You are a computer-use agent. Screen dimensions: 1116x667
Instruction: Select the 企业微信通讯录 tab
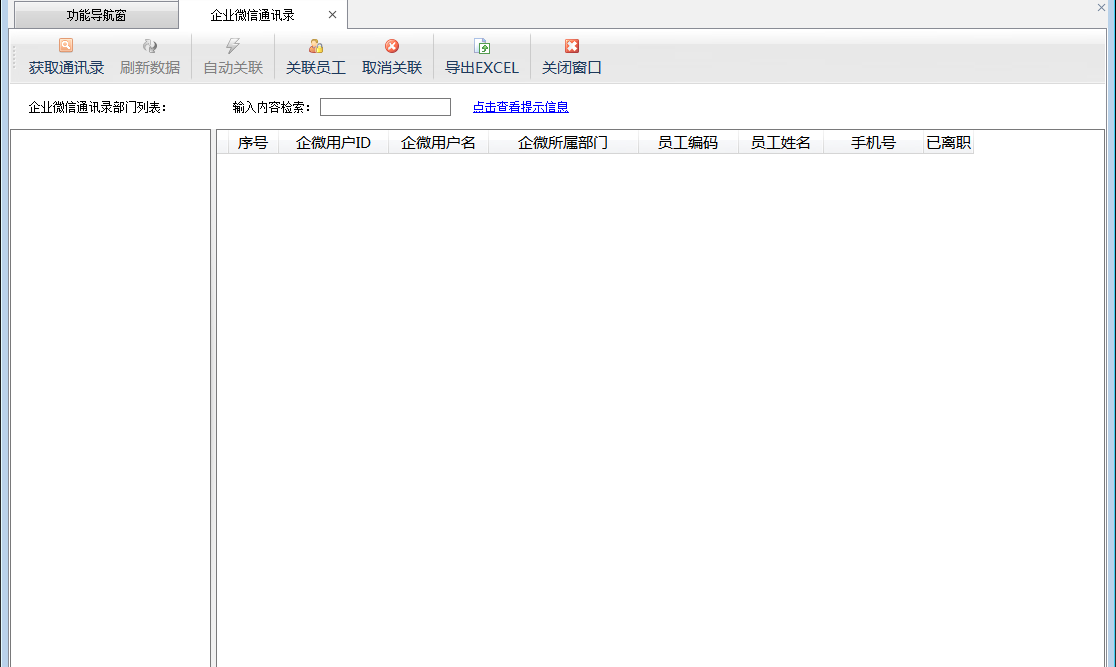(253, 15)
